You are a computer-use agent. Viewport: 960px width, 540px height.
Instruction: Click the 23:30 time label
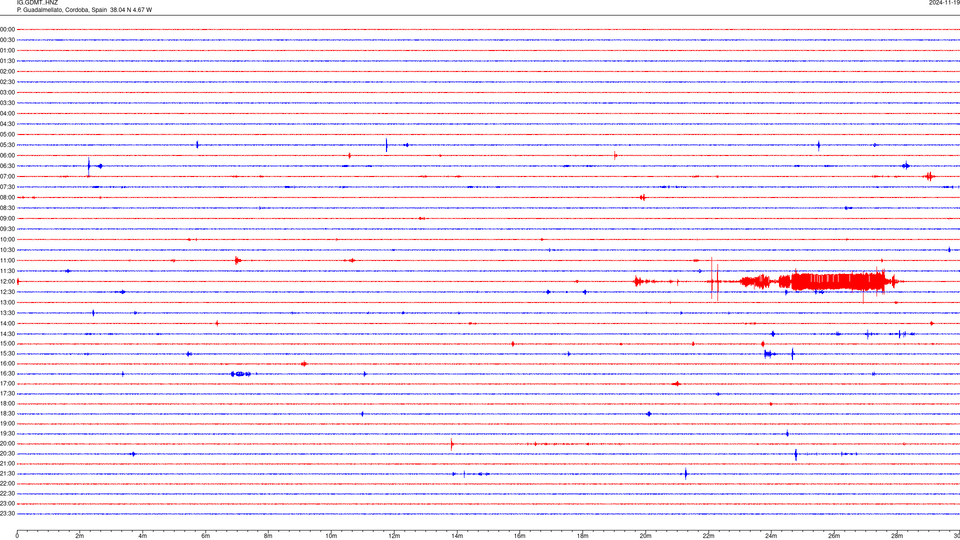click(x=7, y=514)
